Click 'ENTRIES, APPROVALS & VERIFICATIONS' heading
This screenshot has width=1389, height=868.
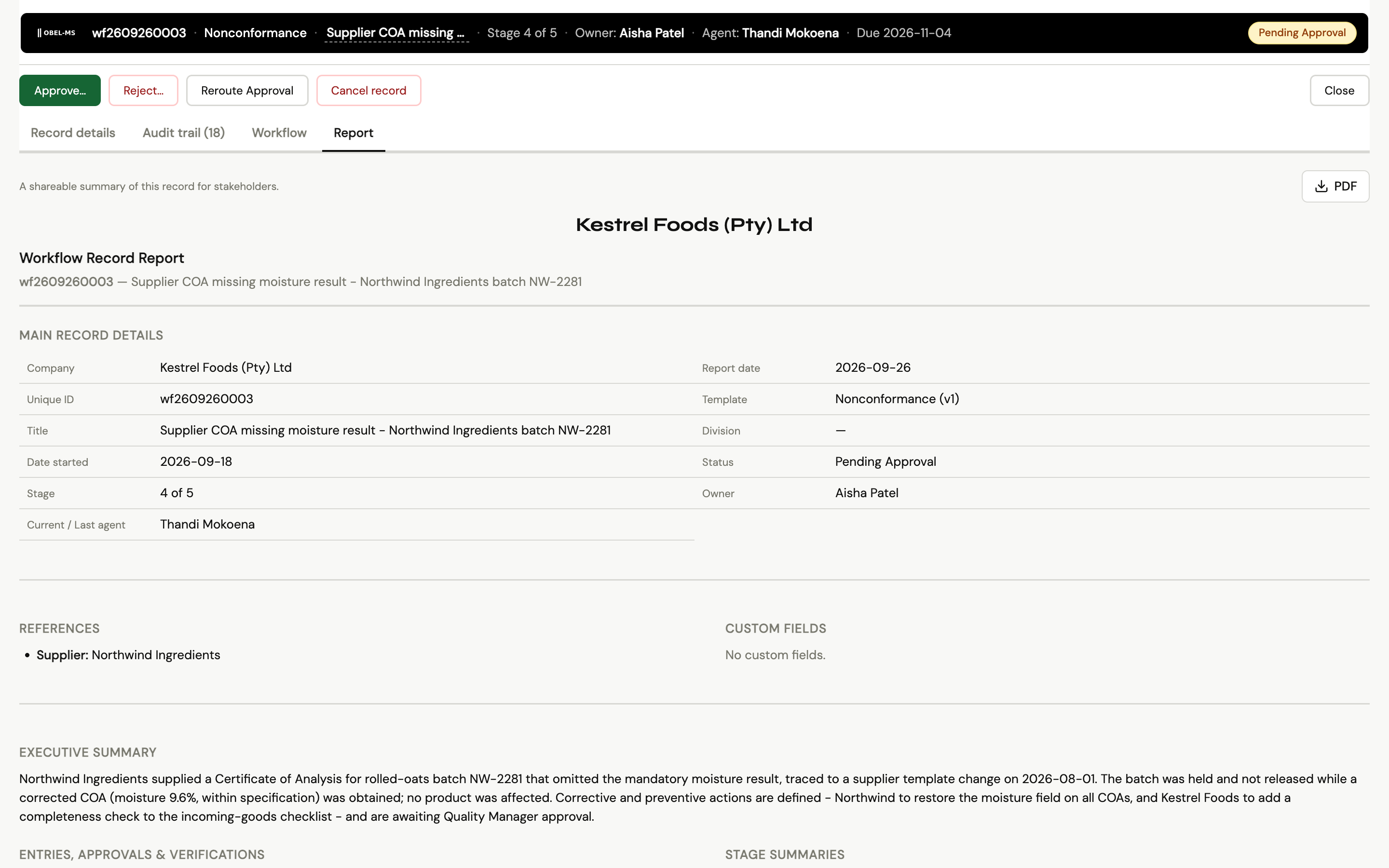click(x=142, y=855)
